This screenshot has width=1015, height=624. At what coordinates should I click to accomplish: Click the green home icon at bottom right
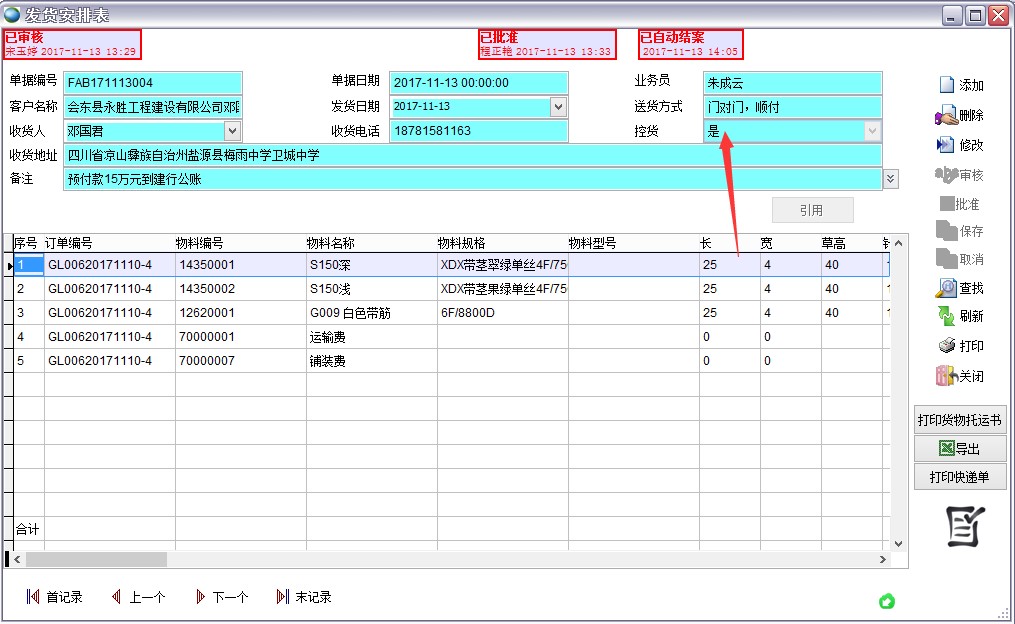[886, 601]
